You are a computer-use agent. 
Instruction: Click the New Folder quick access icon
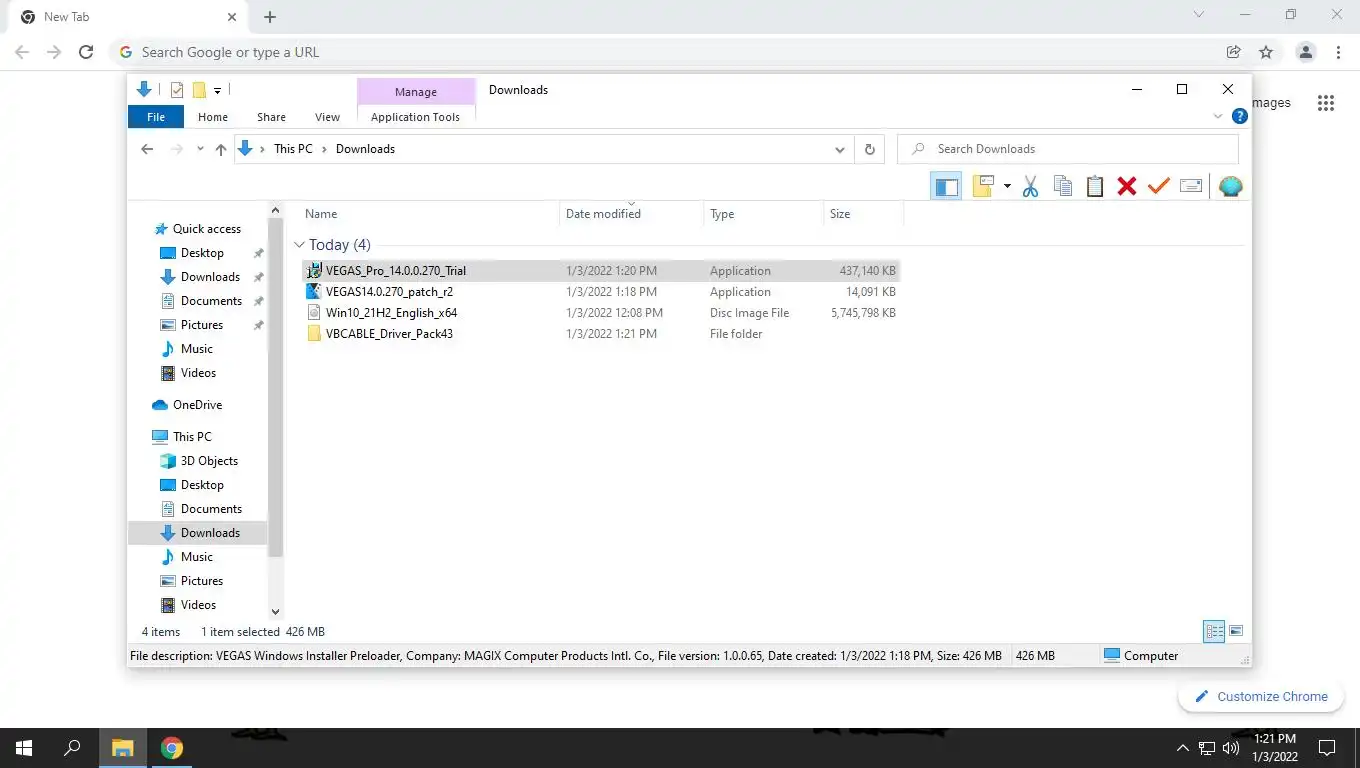pyautogui.click(x=199, y=90)
